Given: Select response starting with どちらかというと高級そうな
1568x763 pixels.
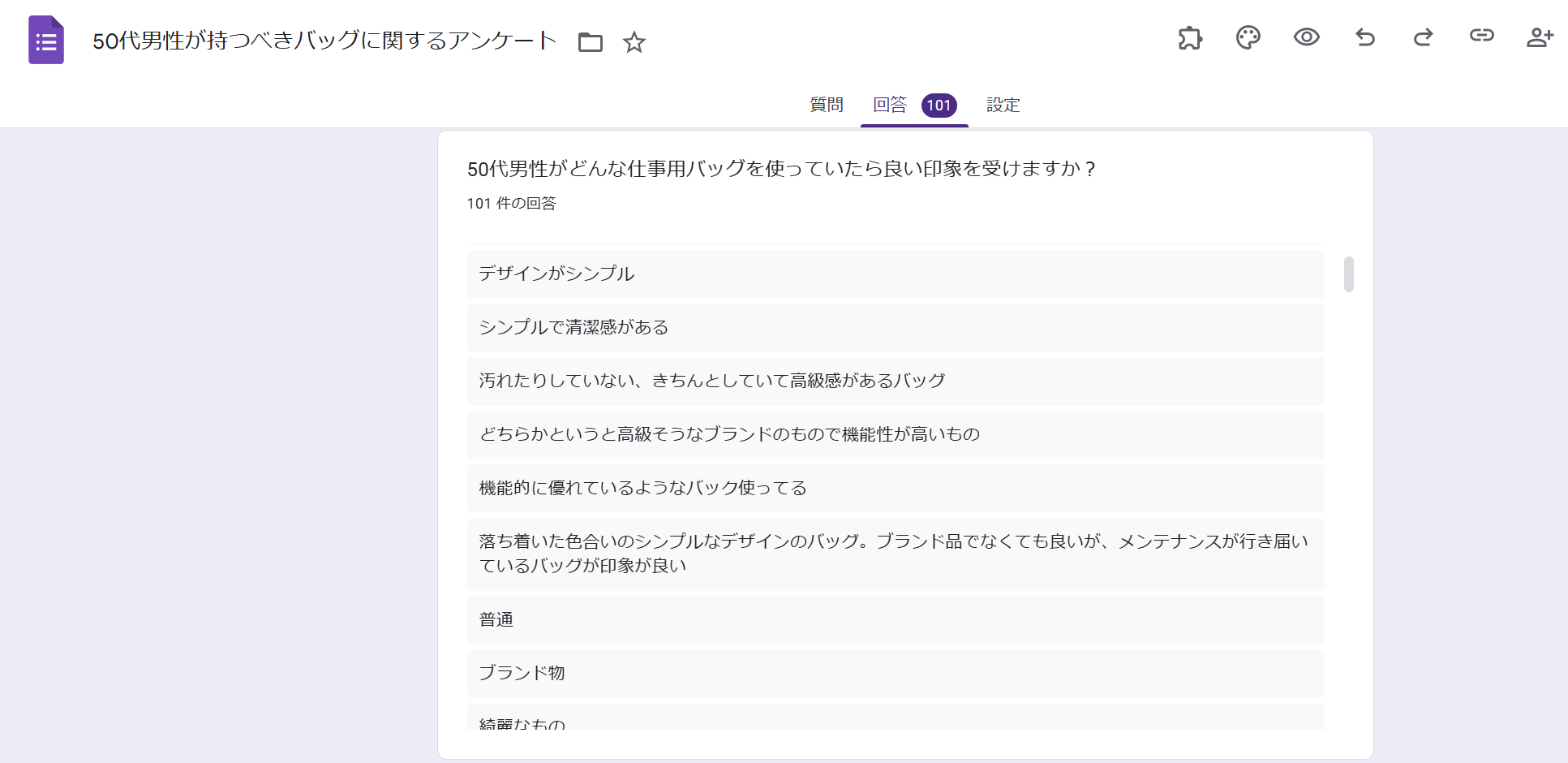Looking at the screenshot, I should point(896,435).
